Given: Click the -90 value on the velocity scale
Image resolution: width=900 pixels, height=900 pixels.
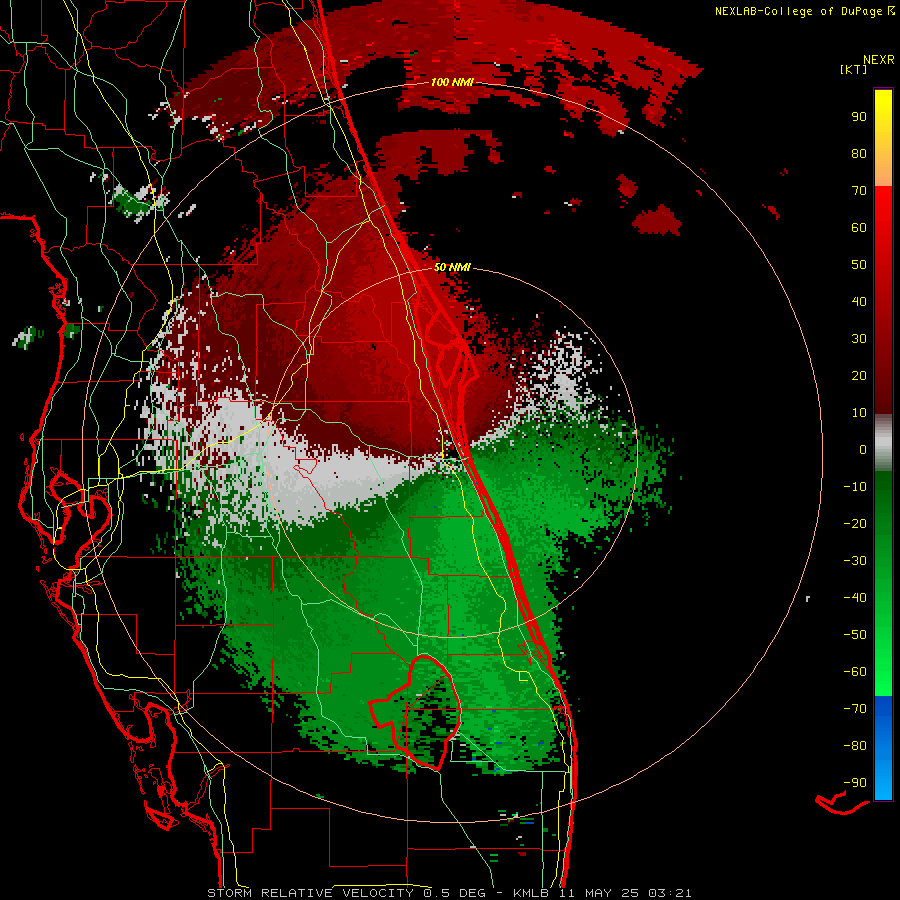Looking at the screenshot, I should click(855, 783).
